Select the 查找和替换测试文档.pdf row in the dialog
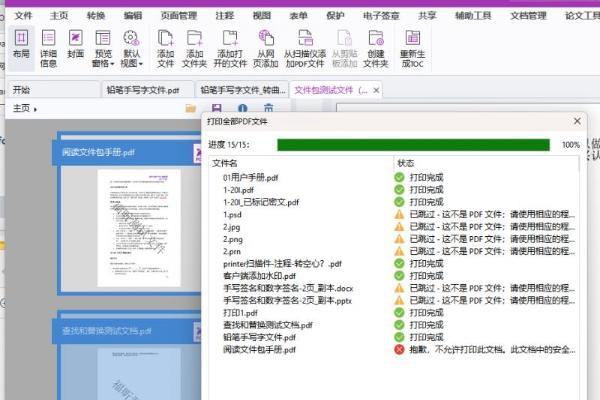600x400 pixels. point(393,325)
